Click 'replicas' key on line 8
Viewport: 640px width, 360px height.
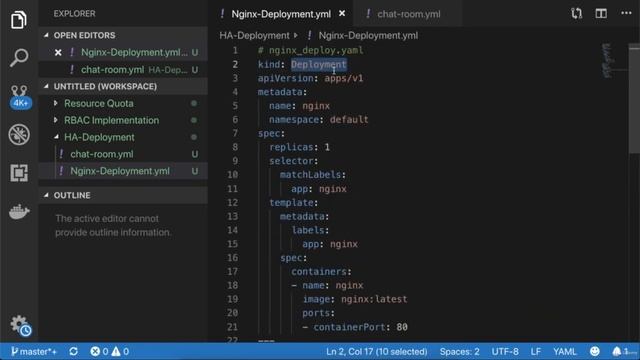(x=291, y=147)
